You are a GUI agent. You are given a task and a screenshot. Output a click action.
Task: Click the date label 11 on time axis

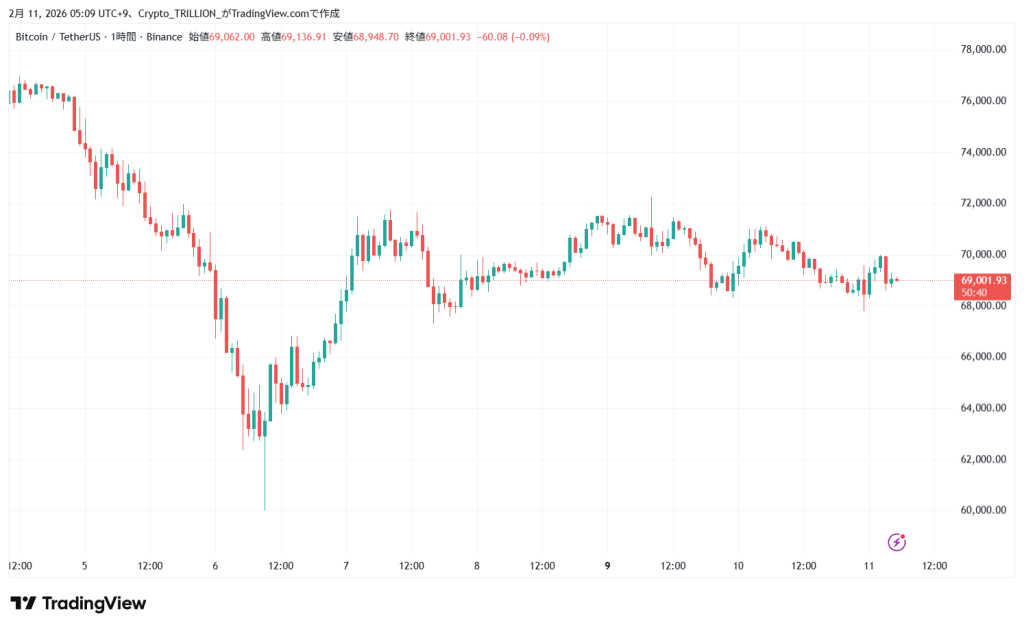[869, 566]
